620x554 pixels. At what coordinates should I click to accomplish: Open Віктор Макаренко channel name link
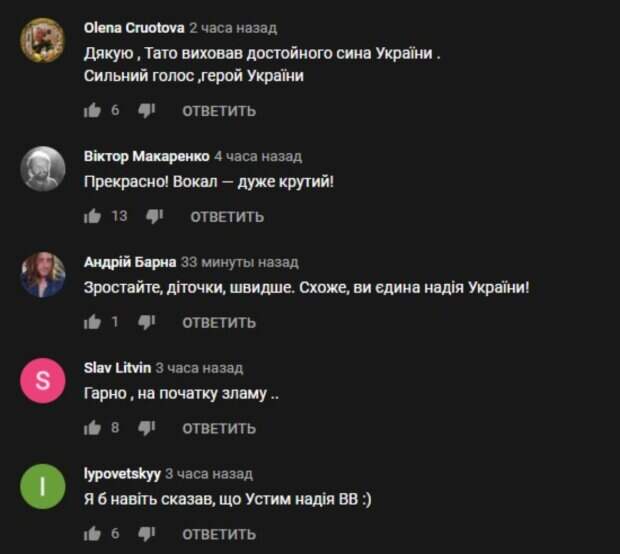147,156
